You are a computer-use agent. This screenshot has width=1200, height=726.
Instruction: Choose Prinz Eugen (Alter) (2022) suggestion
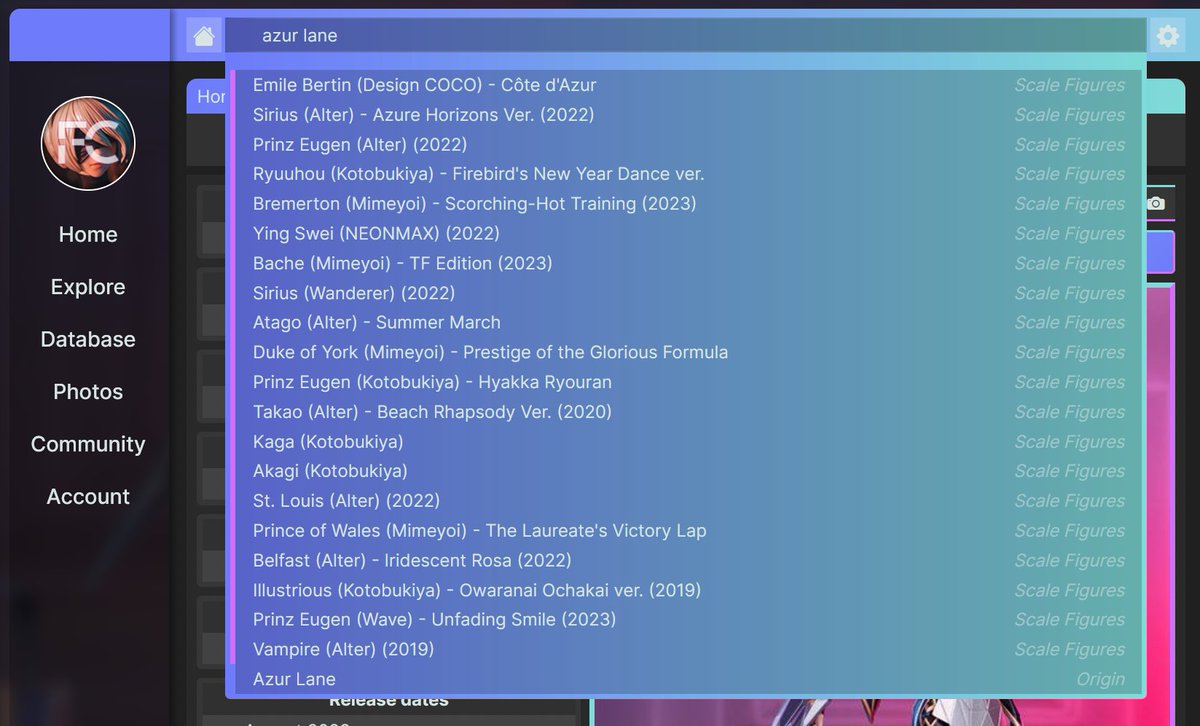(689, 144)
